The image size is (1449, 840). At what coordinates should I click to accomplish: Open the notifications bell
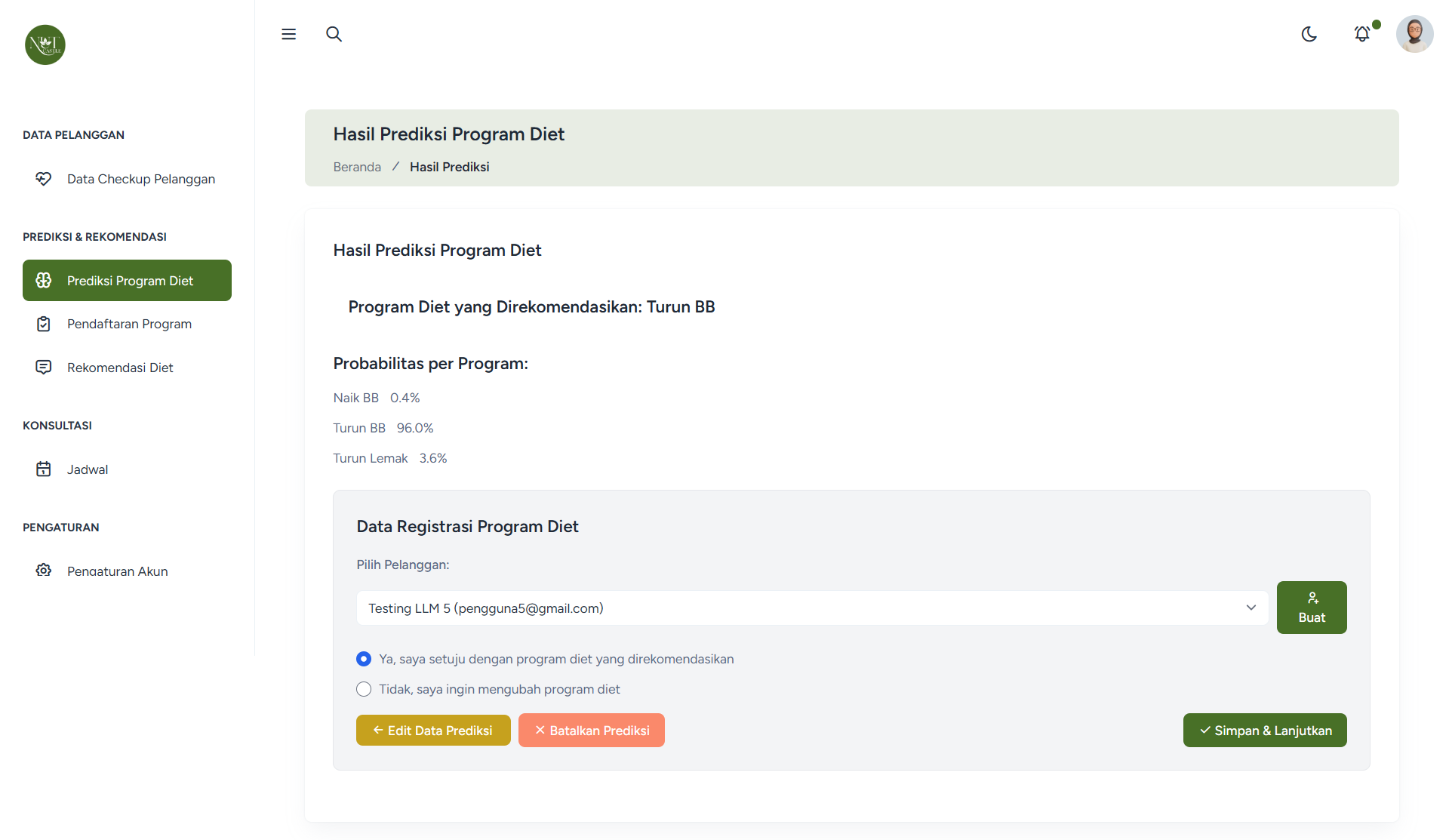tap(1363, 34)
